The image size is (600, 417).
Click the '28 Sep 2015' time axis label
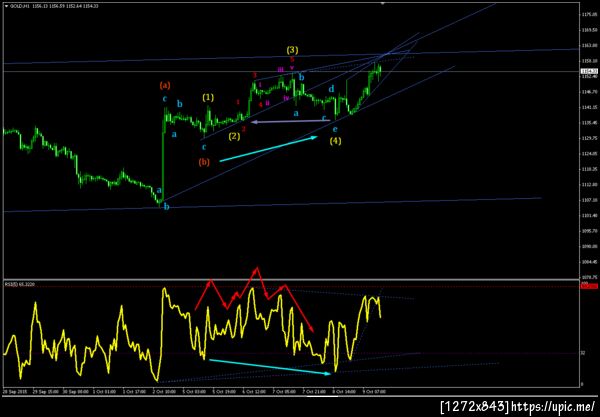pyautogui.click(x=14, y=392)
